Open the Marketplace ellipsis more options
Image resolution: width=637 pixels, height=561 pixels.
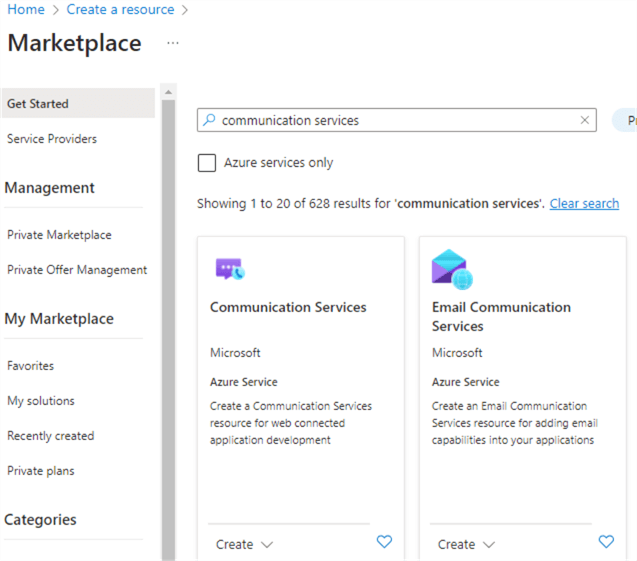coord(173,44)
